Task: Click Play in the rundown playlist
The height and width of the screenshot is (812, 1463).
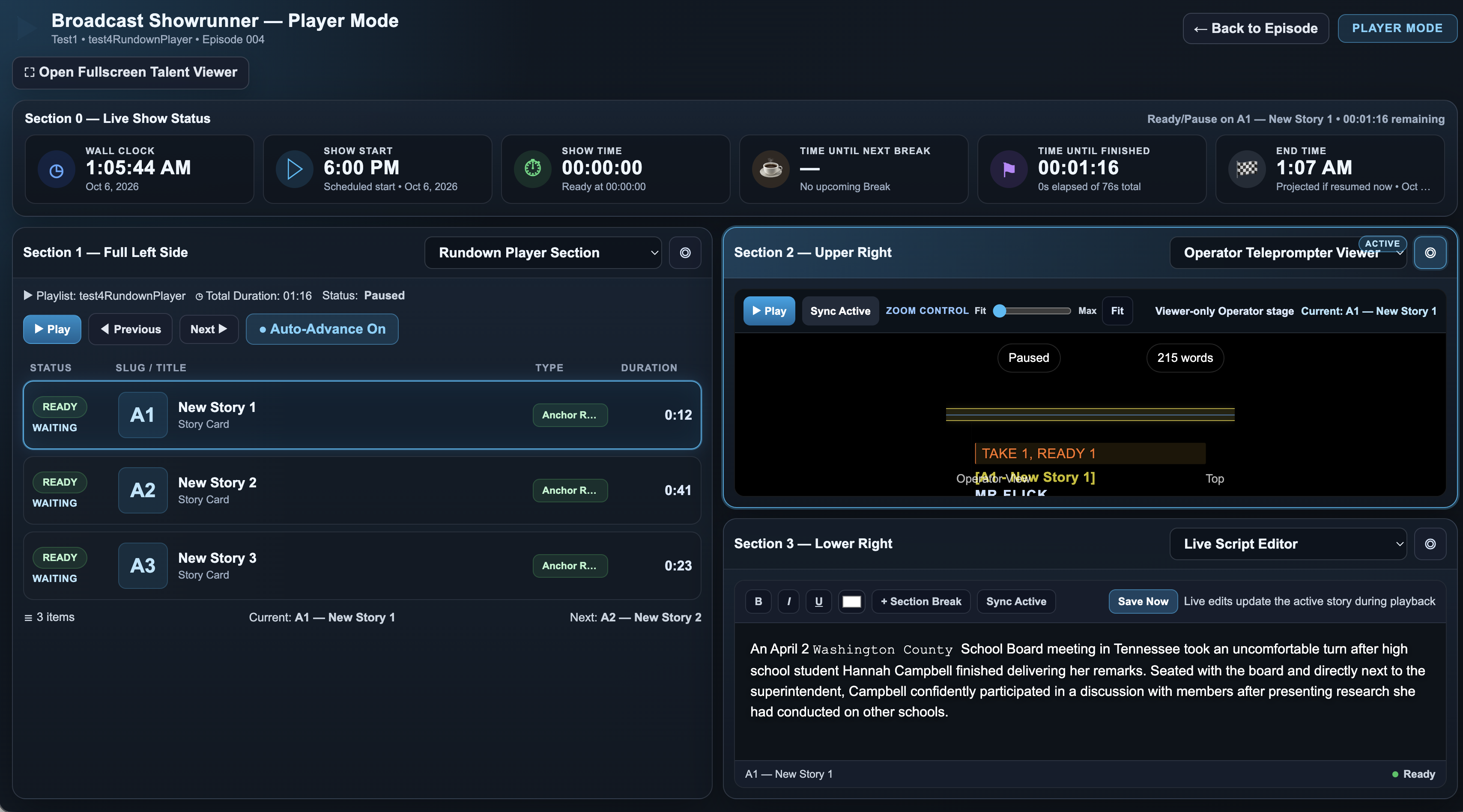Action: click(52, 329)
